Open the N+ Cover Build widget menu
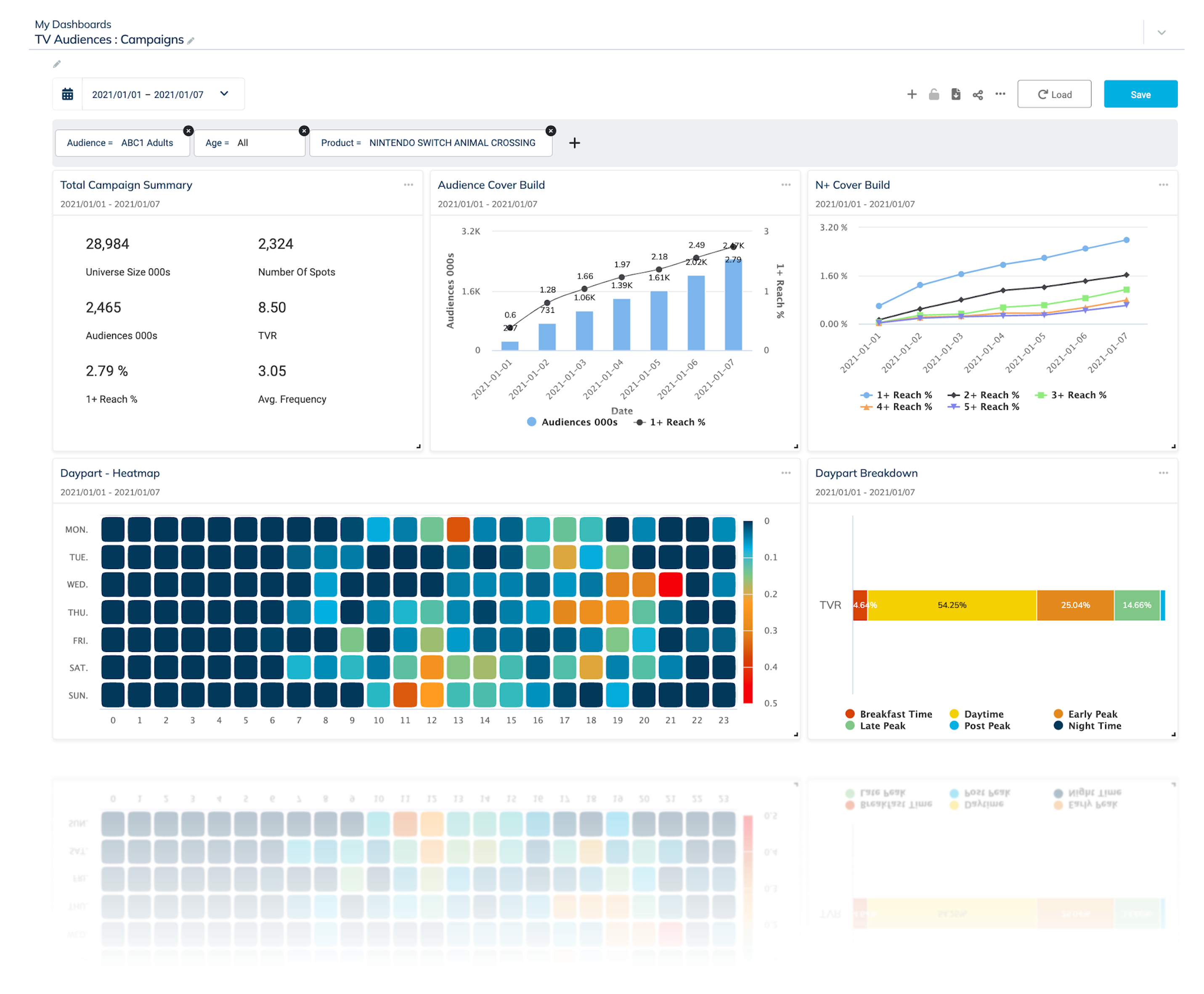 coord(1163,184)
